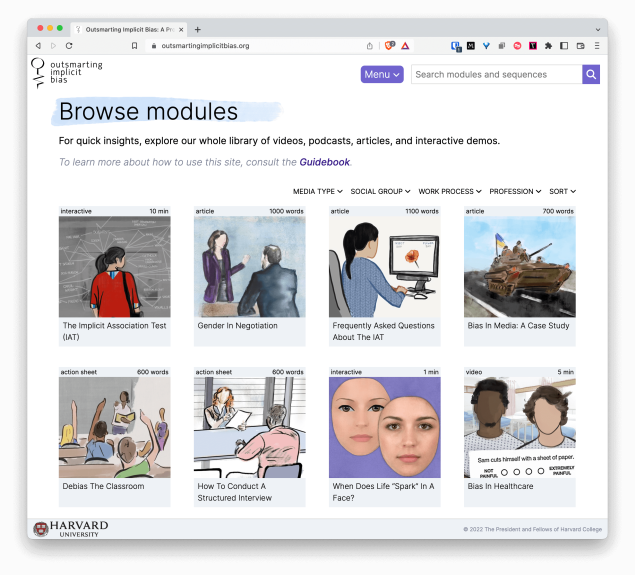This screenshot has width=635, height=575.
Task: Open the Bias In Healthcare video thumbnail
Action: click(x=519, y=427)
